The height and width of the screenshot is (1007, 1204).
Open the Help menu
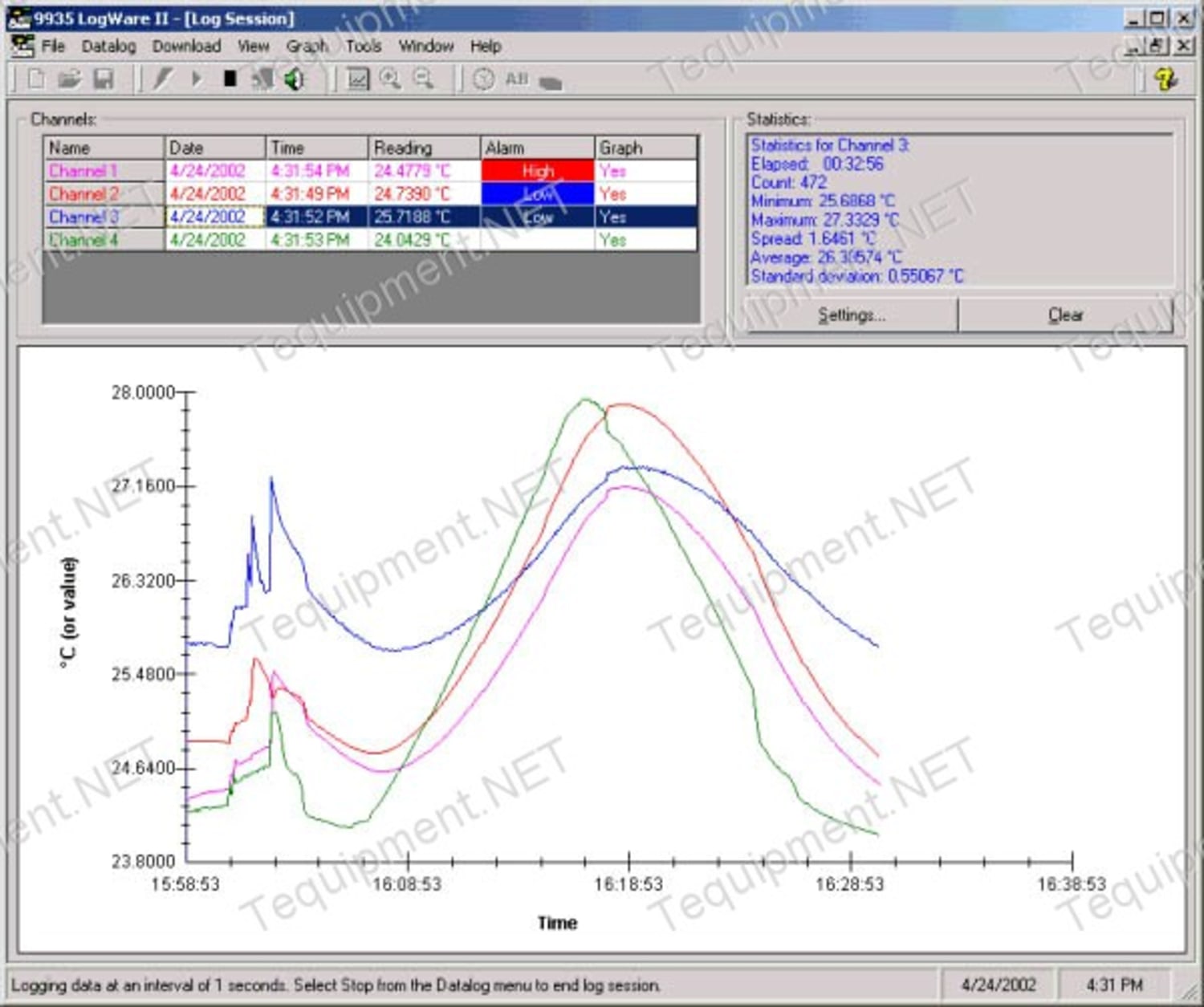coord(486,47)
